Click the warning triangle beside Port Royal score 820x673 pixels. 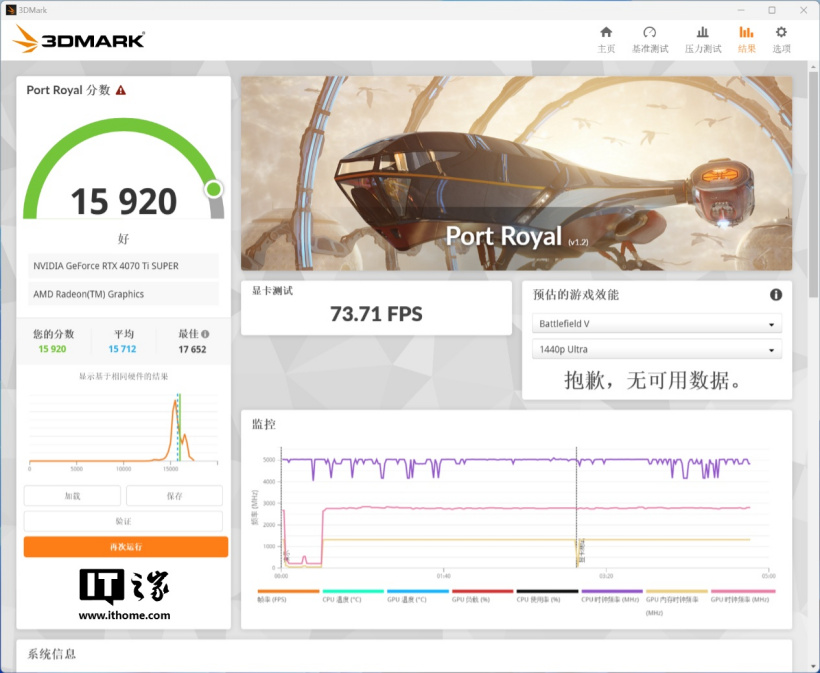[121, 90]
